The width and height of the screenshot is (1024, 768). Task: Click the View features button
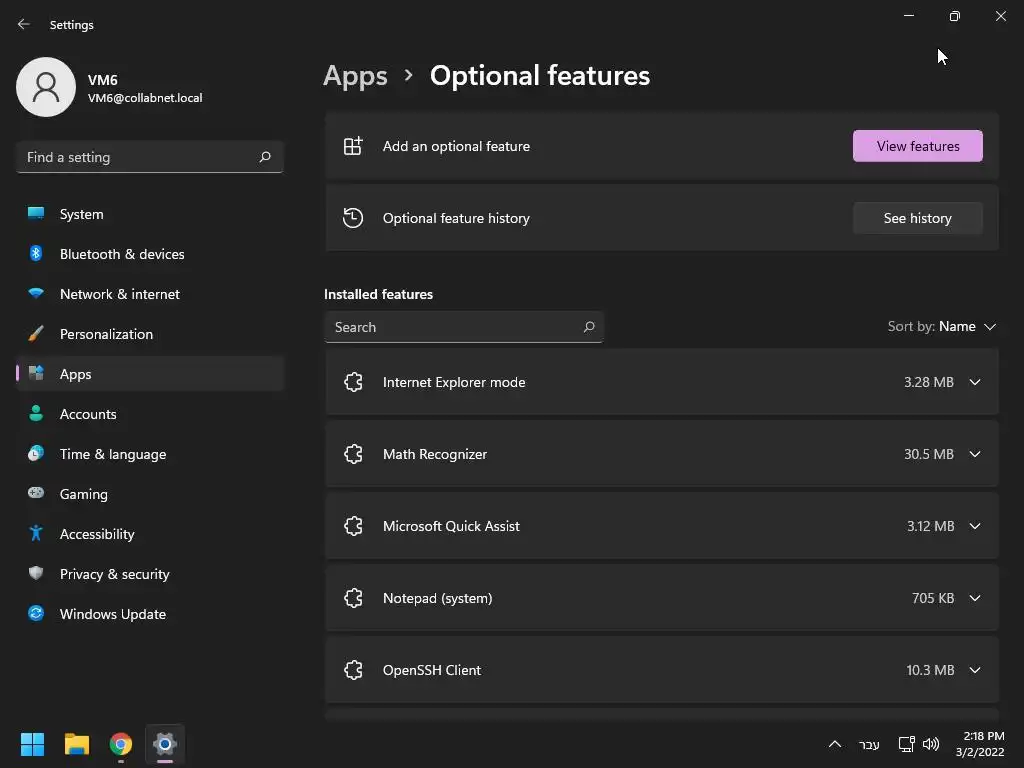point(917,146)
